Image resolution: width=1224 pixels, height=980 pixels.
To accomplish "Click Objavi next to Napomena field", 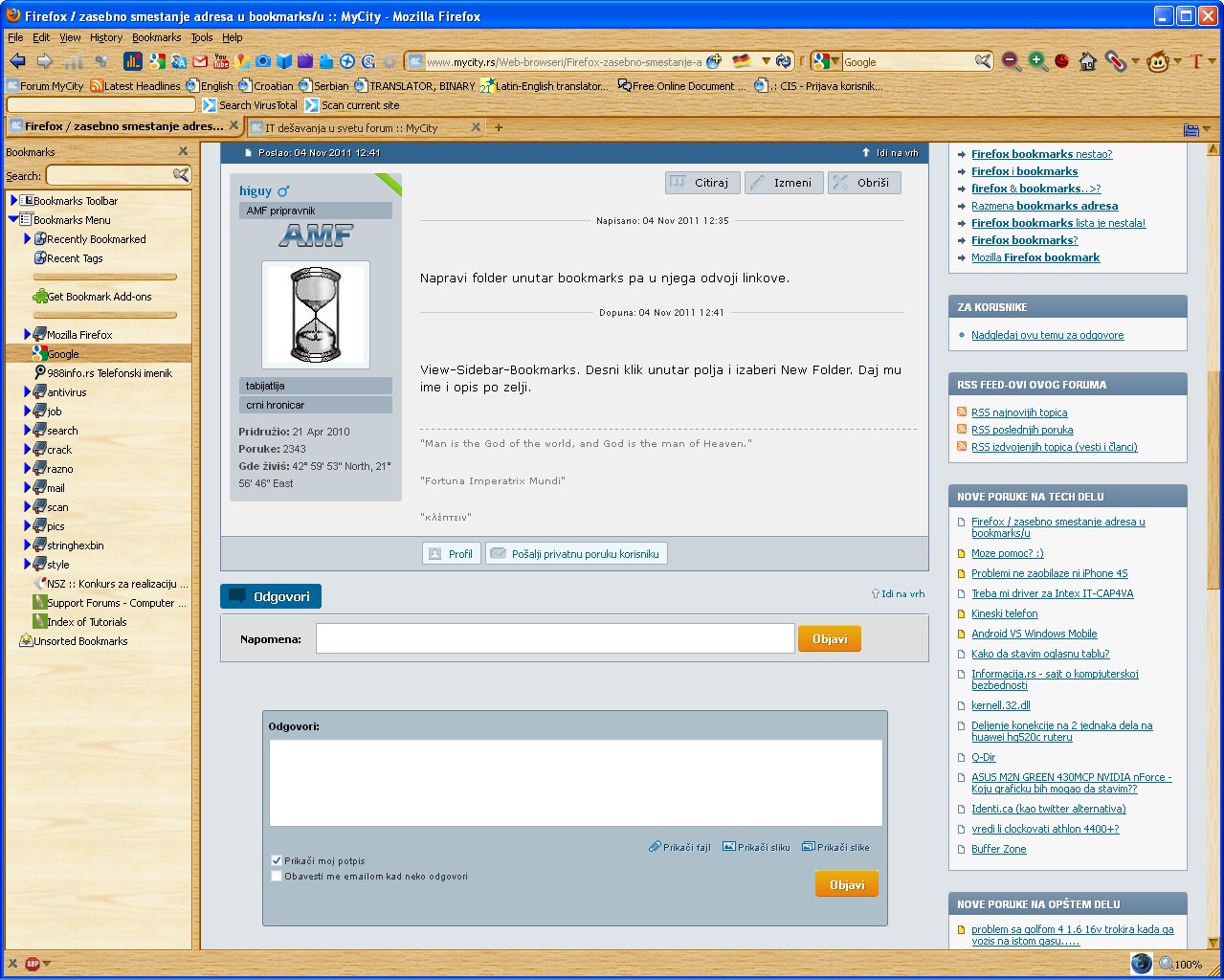I will coord(830,639).
